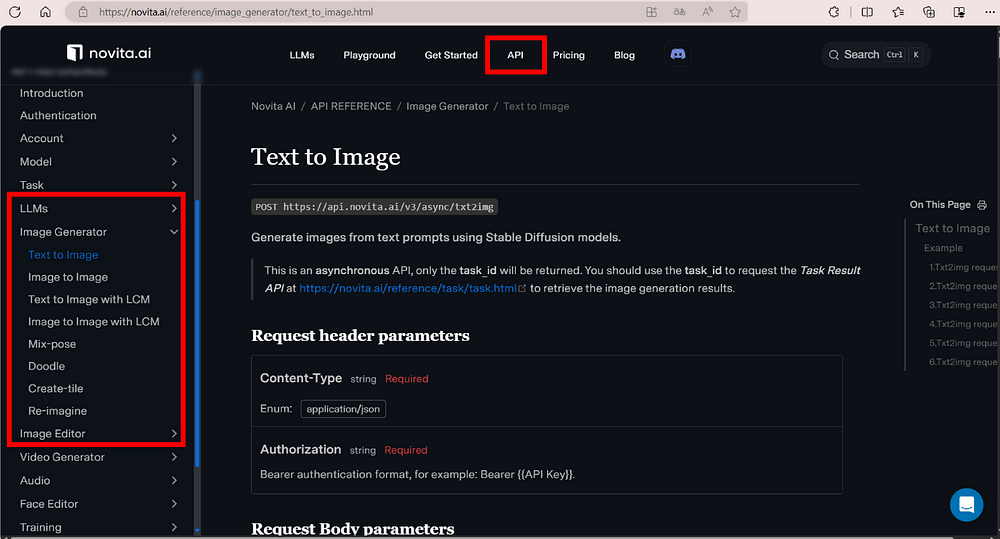
Task: Click the browser refresh icon
Action: tap(15, 12)
